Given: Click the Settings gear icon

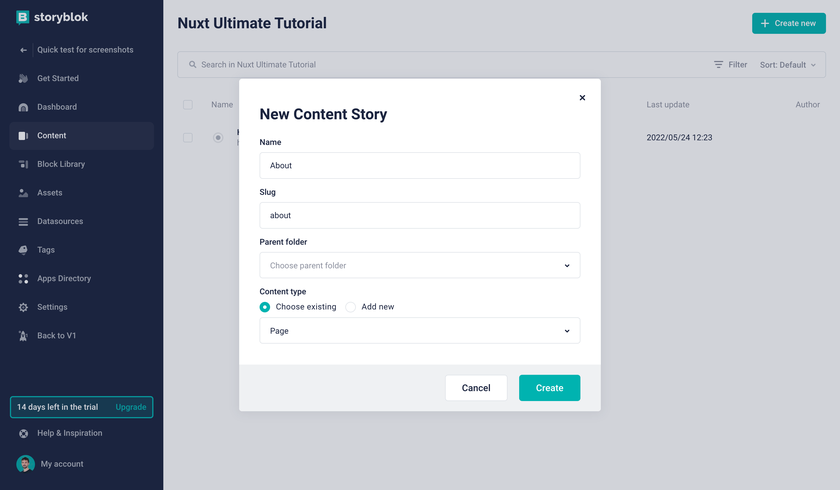Looking at the screenshot, I should (x=23, y=307).
